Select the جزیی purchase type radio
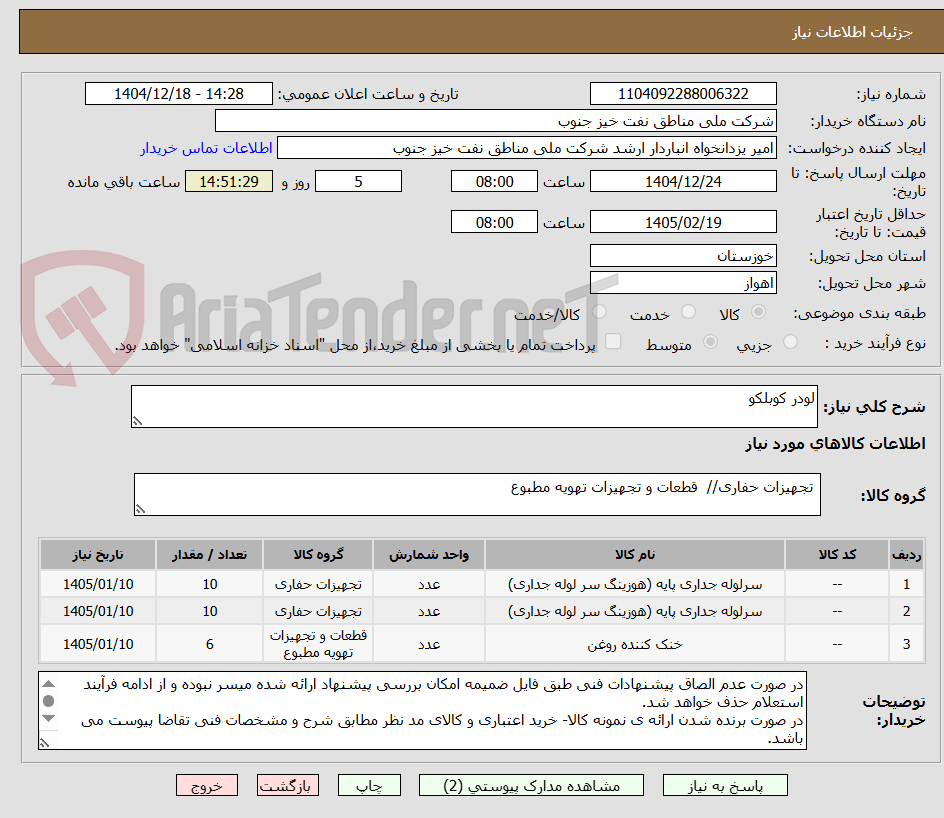The image size is (944, 818). tap(790, 342)
